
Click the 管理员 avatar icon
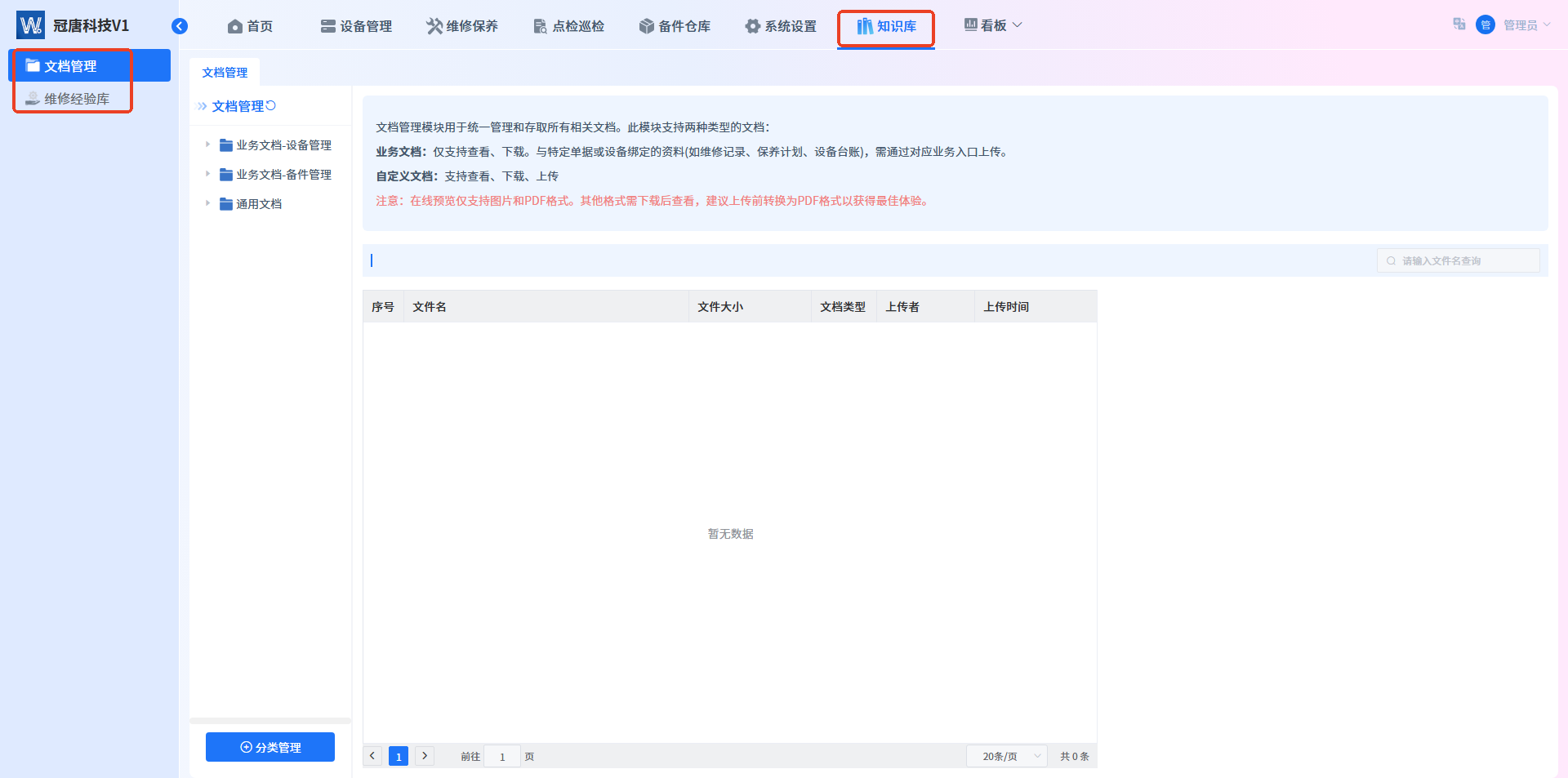[x=1486, y=24]
